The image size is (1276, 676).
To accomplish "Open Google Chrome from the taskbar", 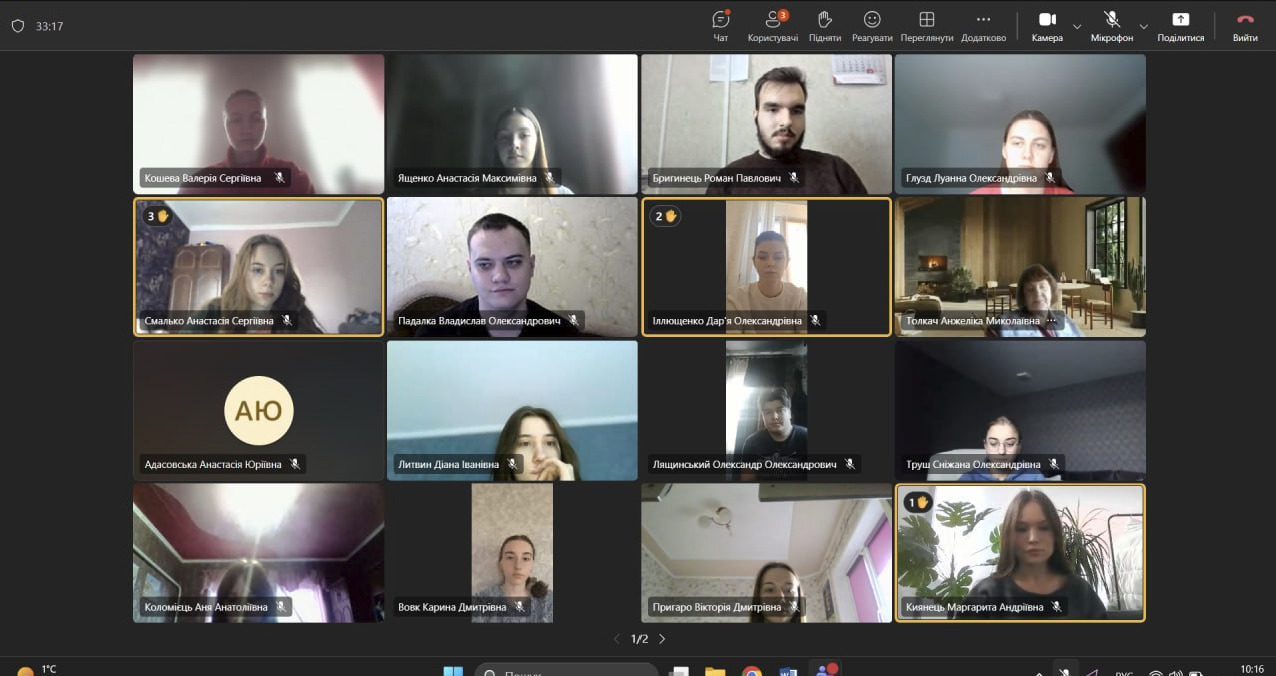I will tap(752, 671).
